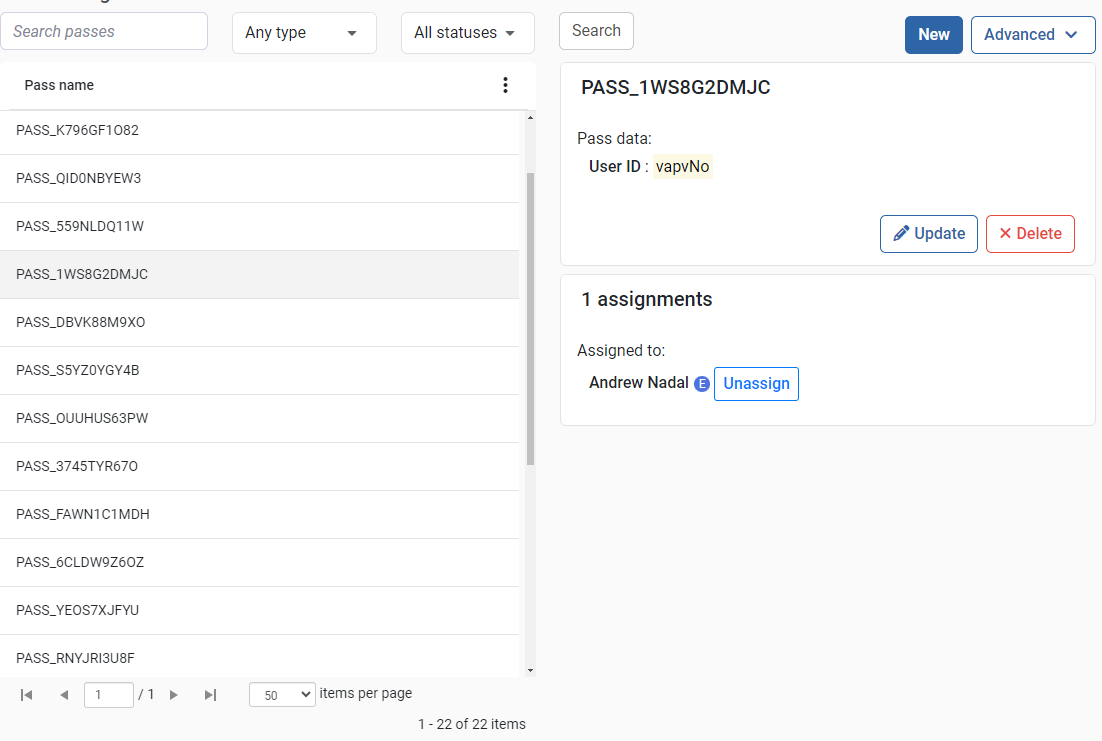Click the pass list vertical scrollbar thumb

[x=530, y=318]
